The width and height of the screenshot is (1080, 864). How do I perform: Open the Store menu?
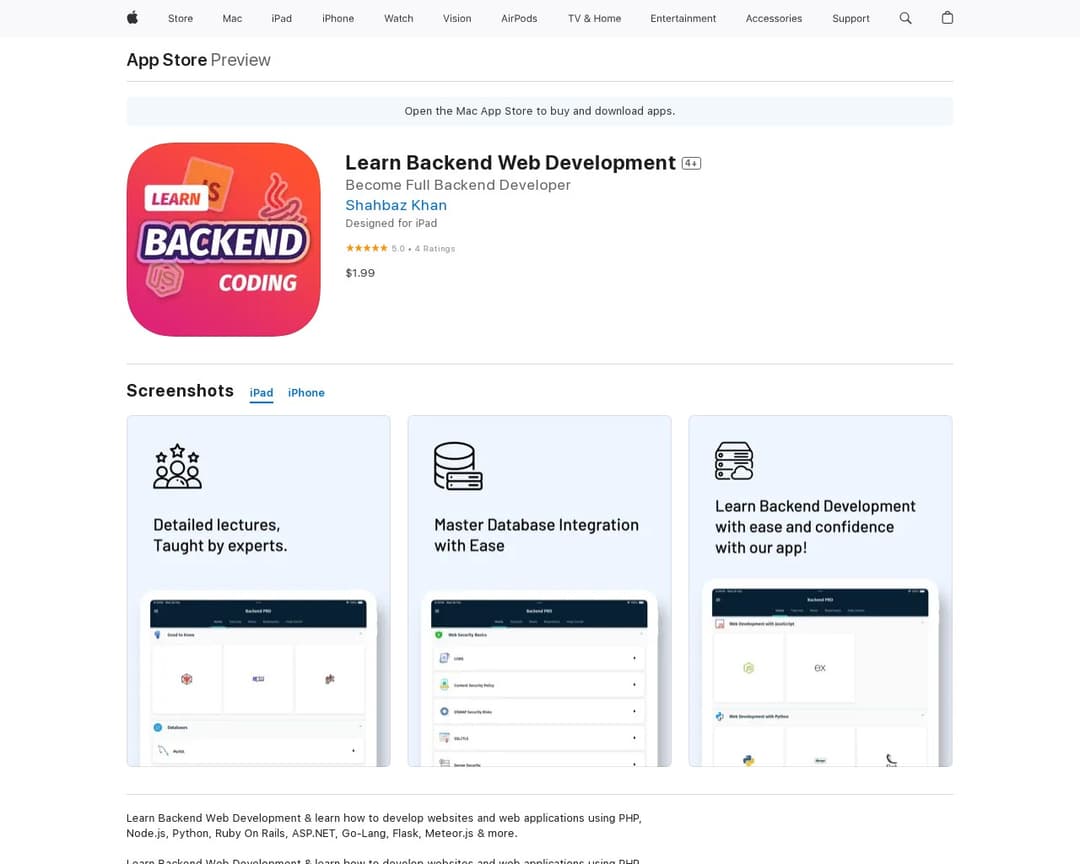click(x=180, y=19)
